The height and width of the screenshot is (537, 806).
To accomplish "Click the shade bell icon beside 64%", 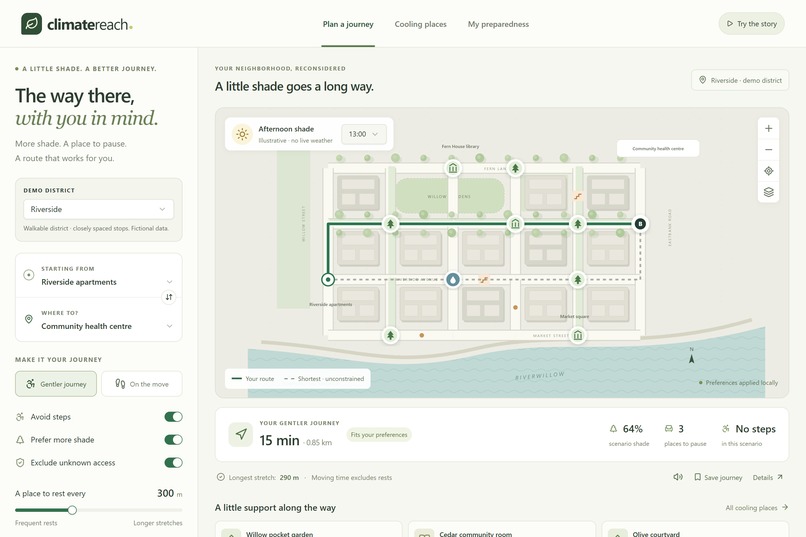I will (613, 429).
